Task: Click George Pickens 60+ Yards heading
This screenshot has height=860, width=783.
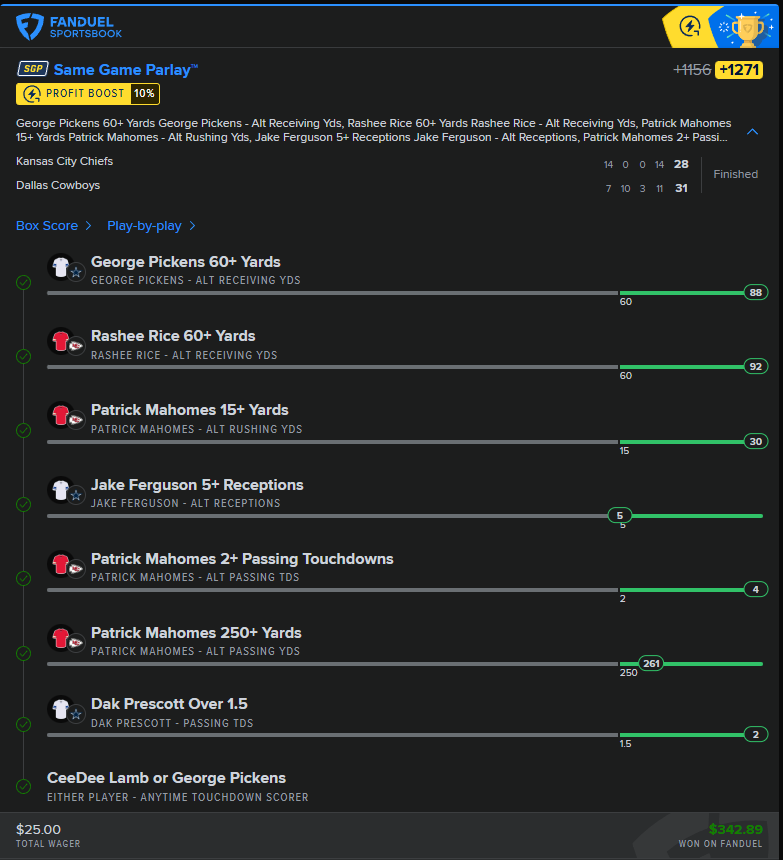Action: pos(185,262)
